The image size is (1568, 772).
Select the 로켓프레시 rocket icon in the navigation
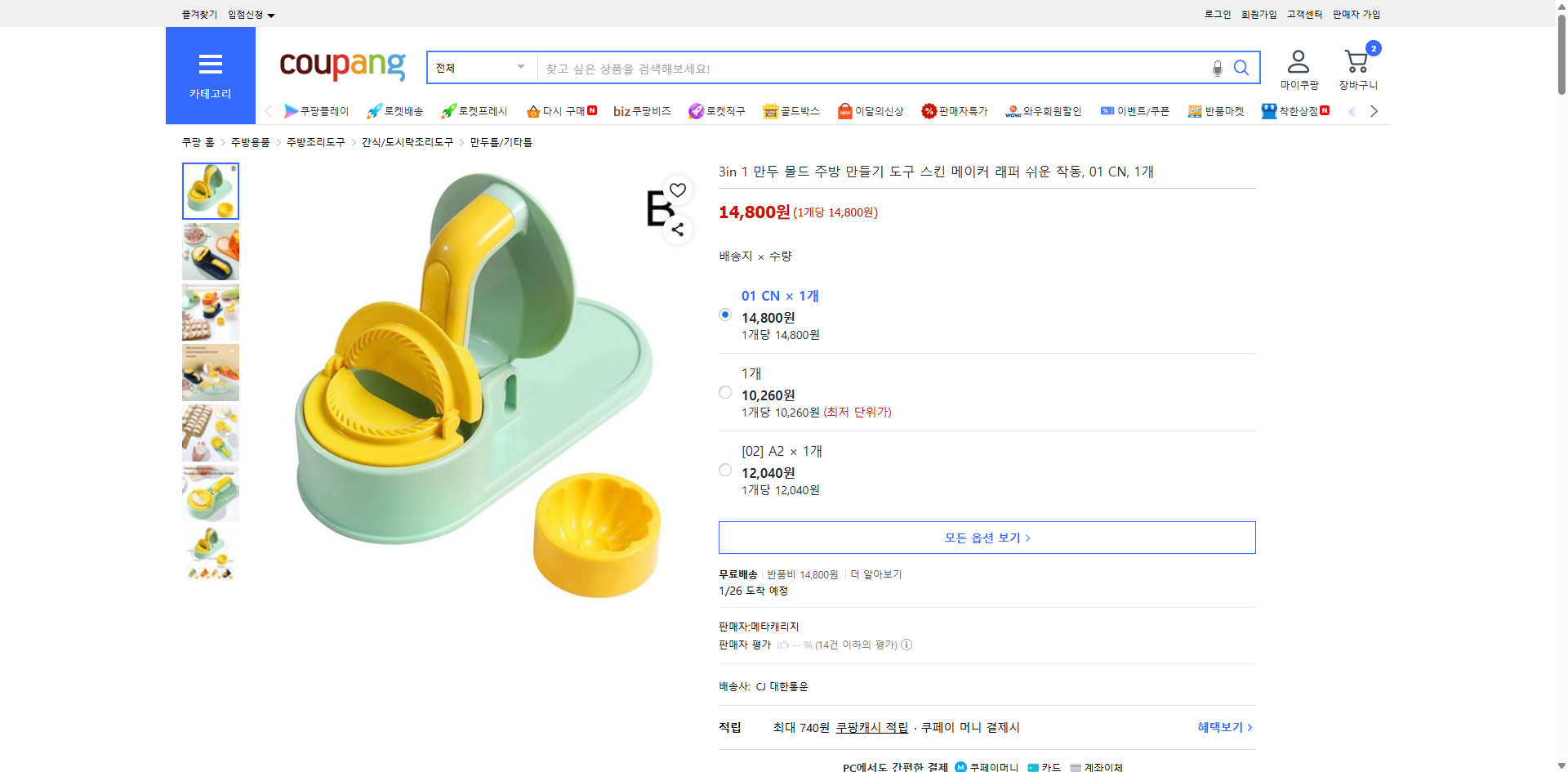[x=448, y=110]
